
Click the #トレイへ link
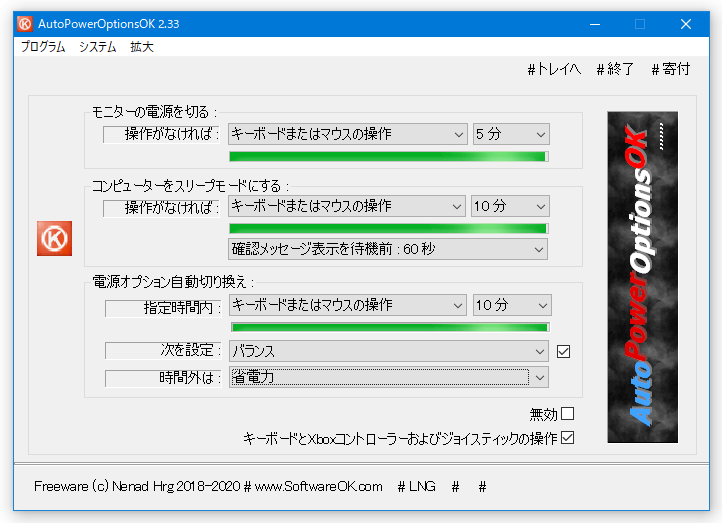pyautogui.click(x=554, y=69)
